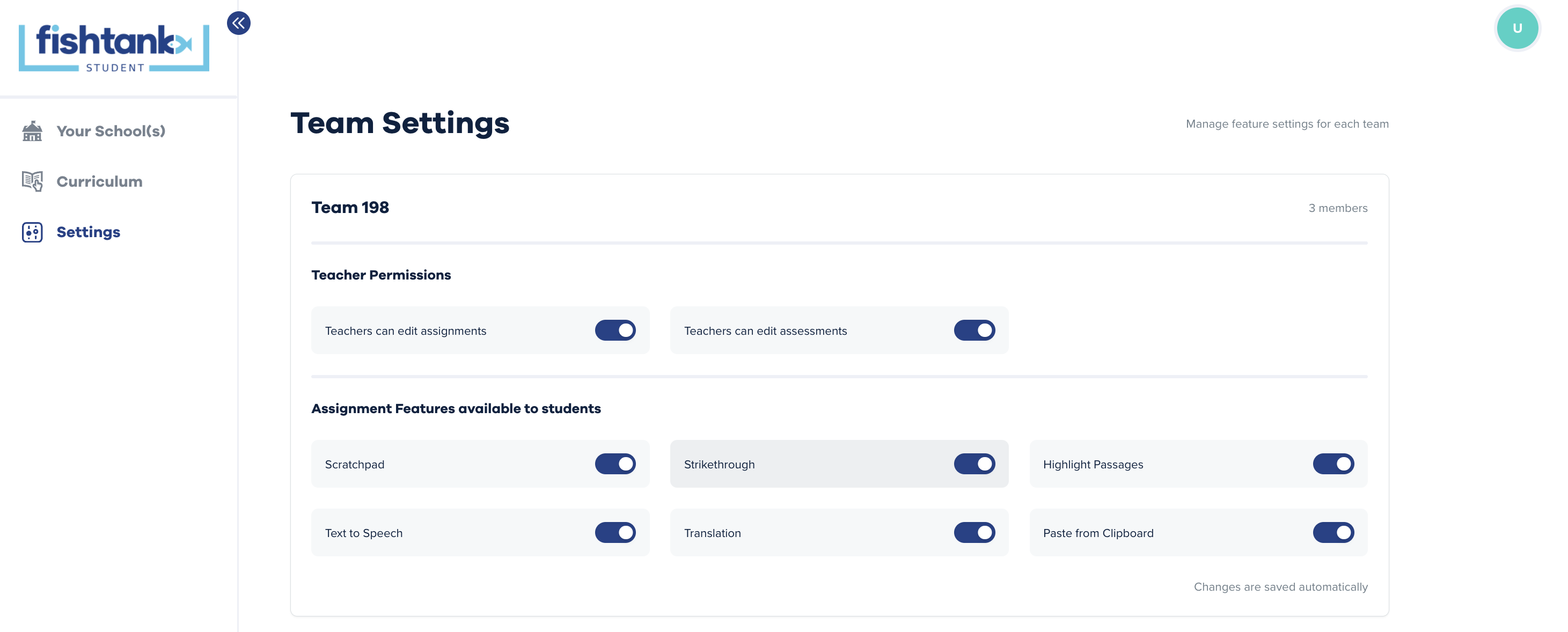The height and width of the screenshot is (632, 1568).
Task: Click the Curriculum book icon
Action: pyautogui.click(x=32, y=181)
